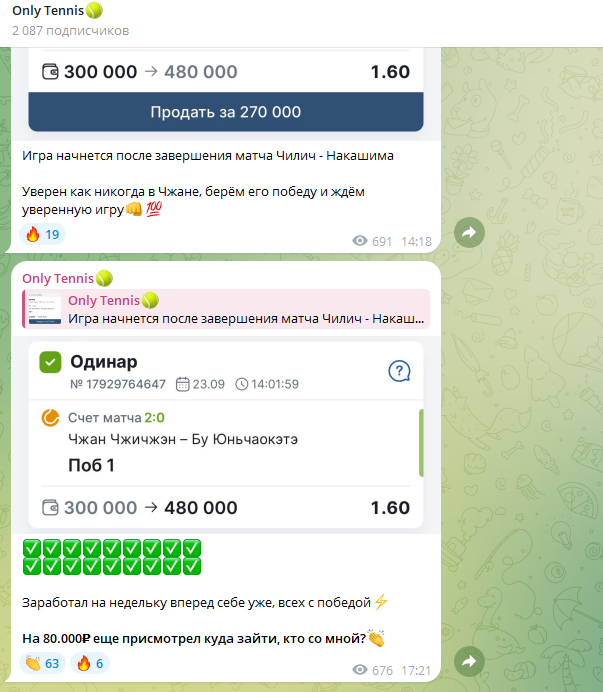Click the wallet icon in the lower bet slip

pos(50,508)
